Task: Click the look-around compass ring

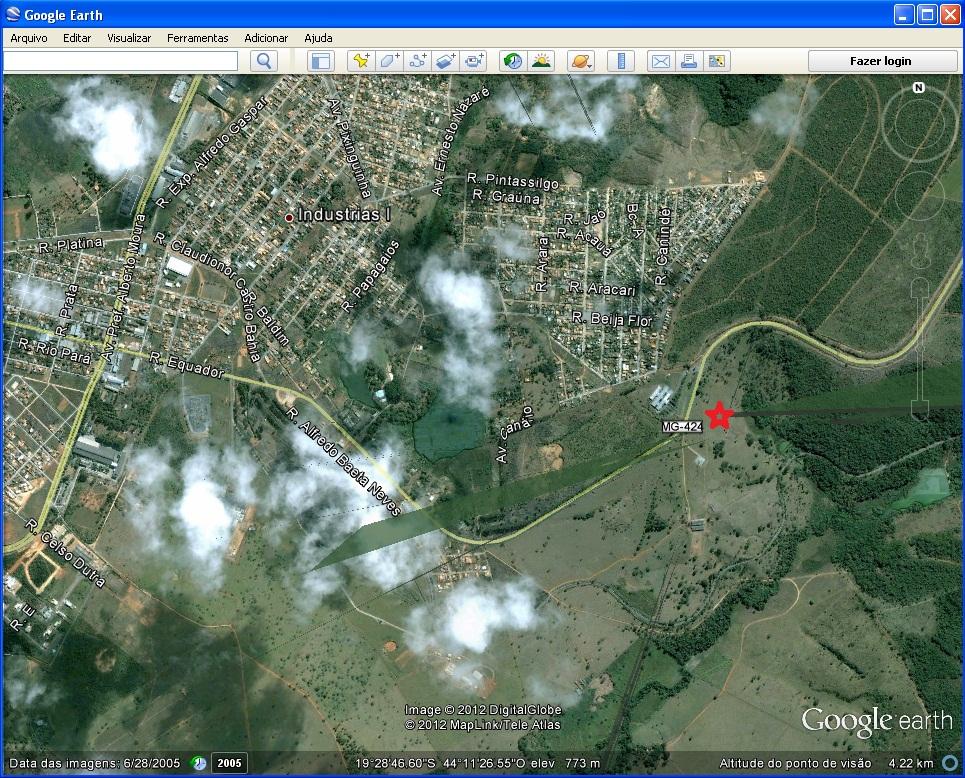Action: coord(918,123)
